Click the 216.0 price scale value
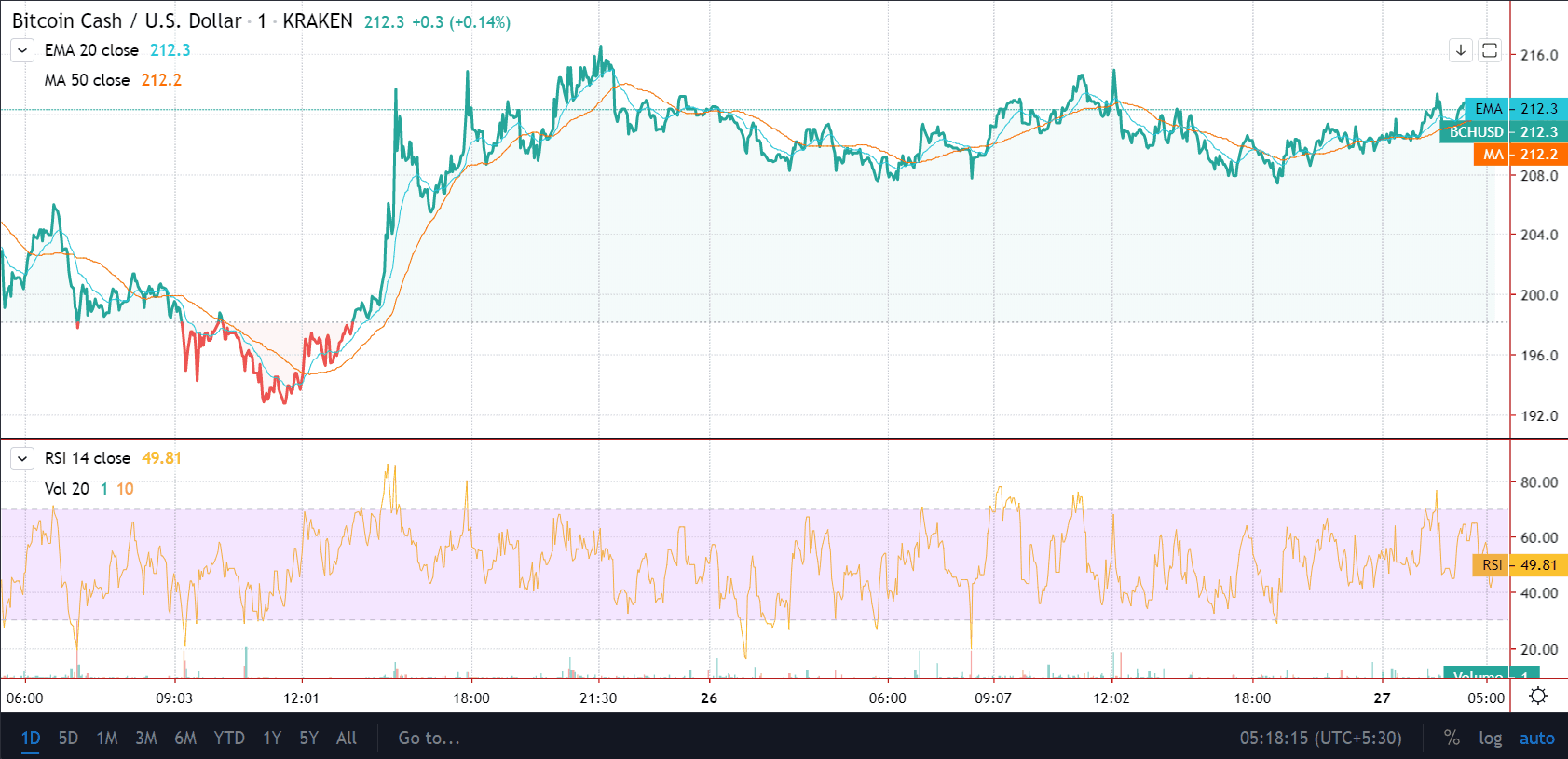The width and height of the screenshot is (1568, 759). tap(1539, 55)
